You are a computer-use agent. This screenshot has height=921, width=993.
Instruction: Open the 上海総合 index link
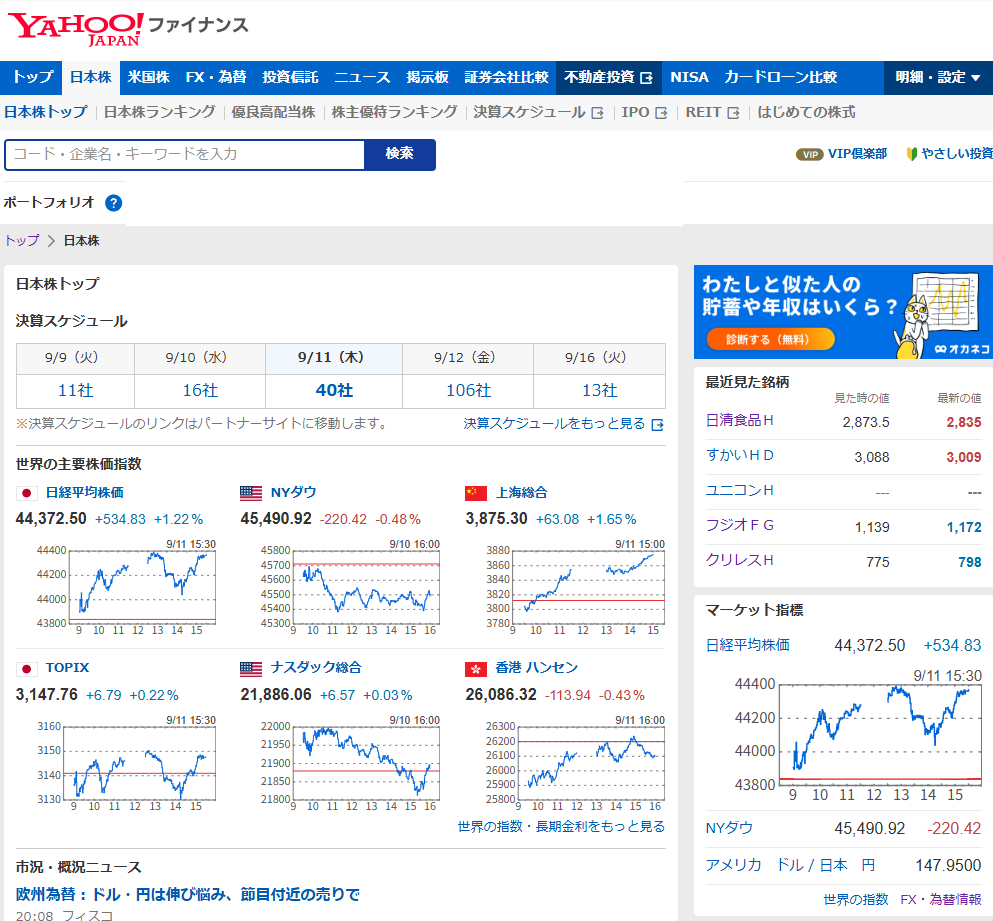coord(521,493)
